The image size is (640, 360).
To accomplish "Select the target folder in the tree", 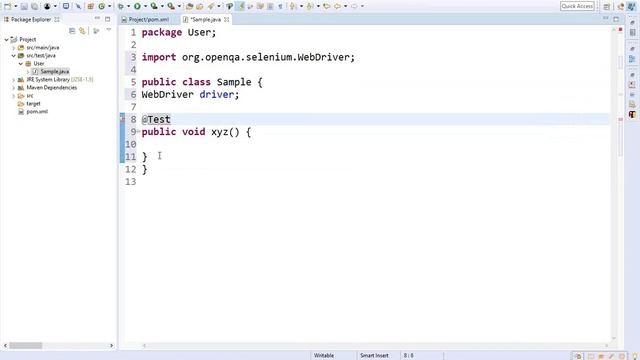I will 33,104.
